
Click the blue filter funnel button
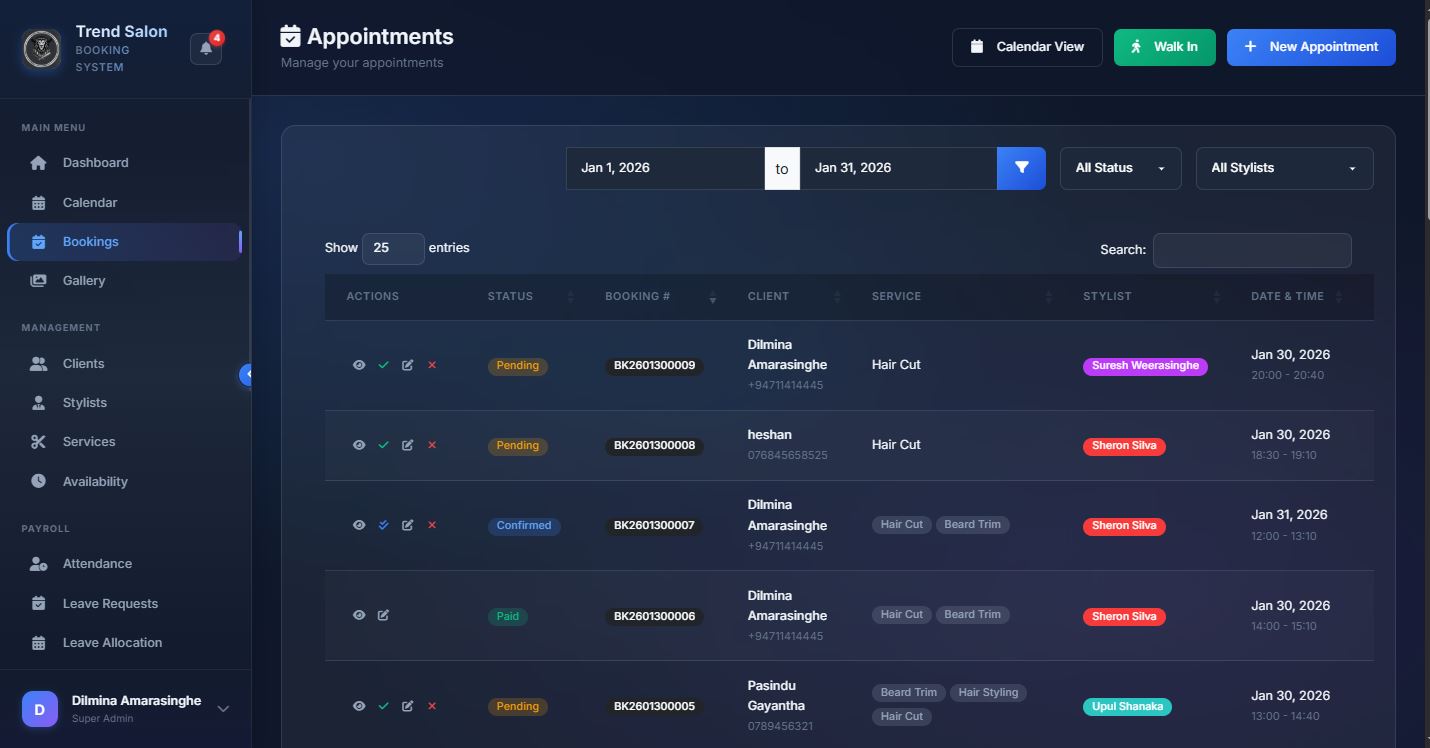[1021, 168]
